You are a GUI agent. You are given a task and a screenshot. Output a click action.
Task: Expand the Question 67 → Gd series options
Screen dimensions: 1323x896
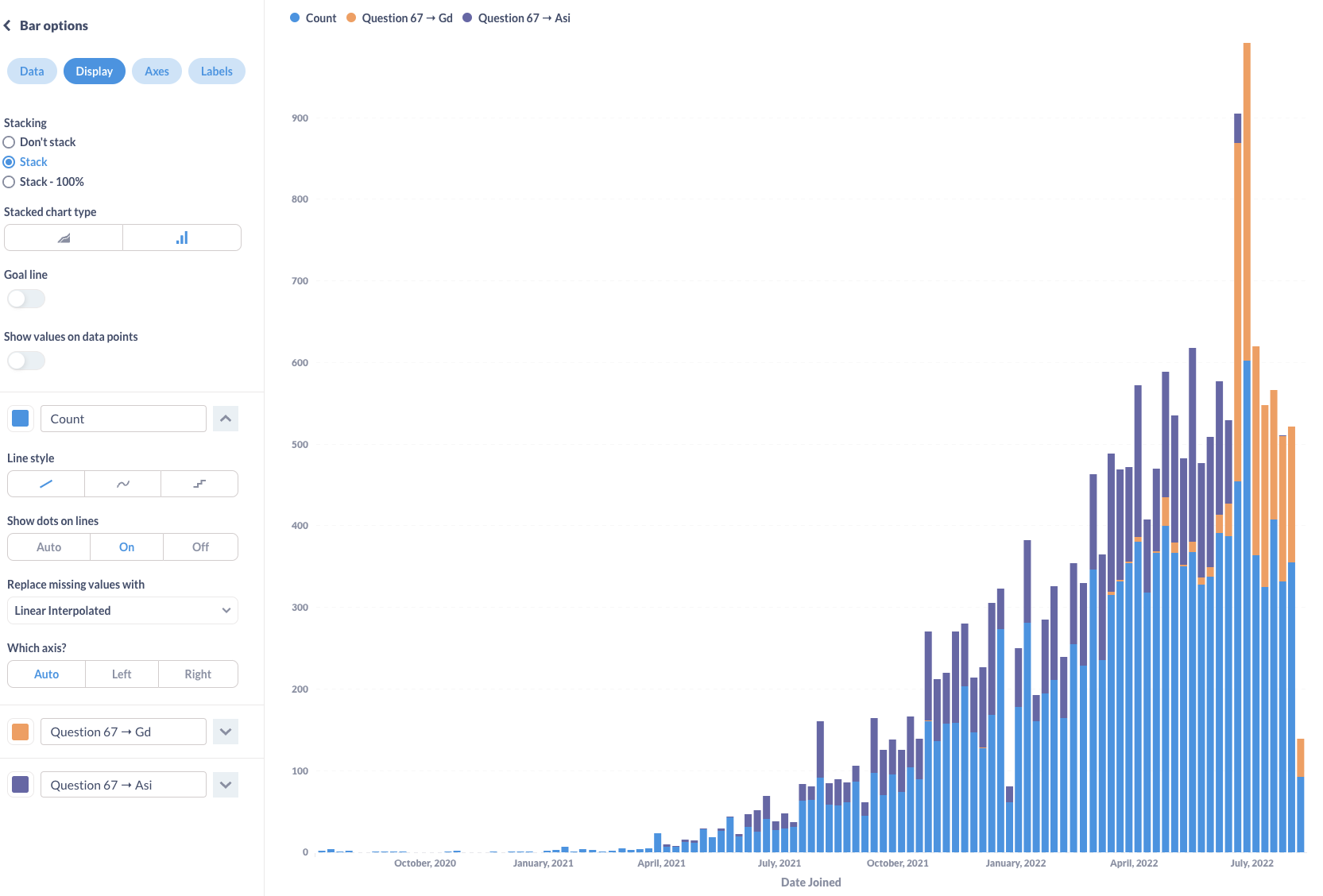(x=225, y=732)
